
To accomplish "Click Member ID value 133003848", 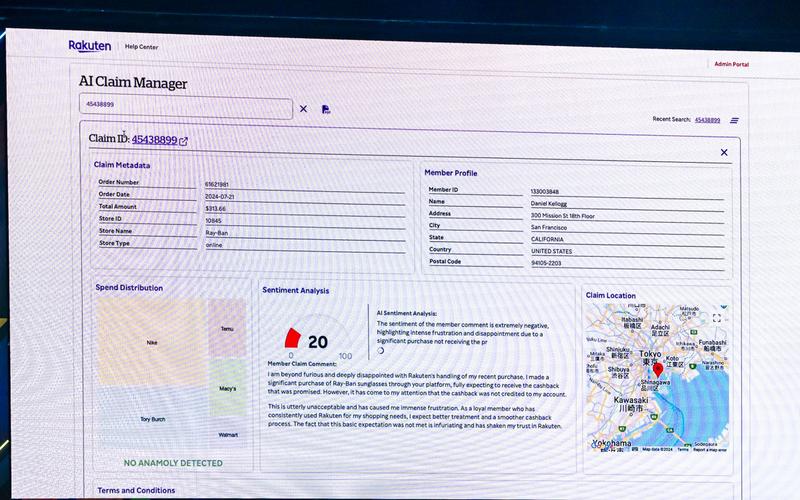I will click(x=544, y=192).
